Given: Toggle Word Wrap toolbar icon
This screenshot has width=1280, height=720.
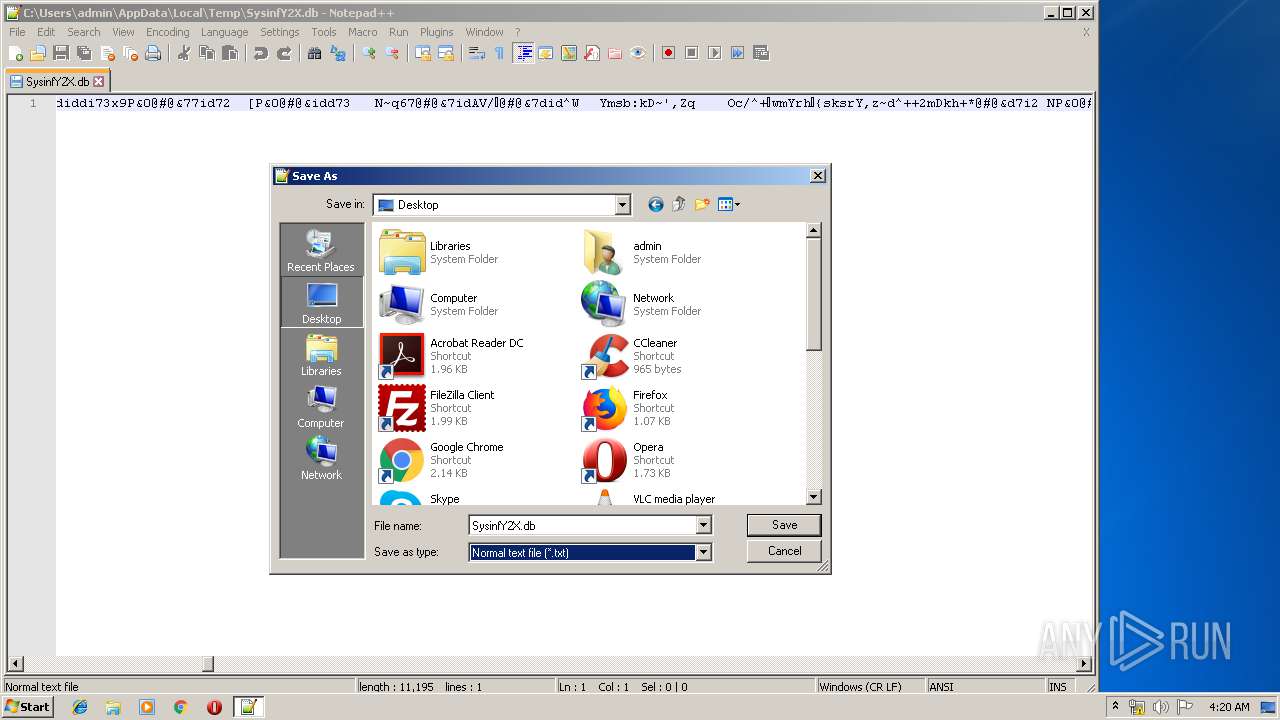Looking at the screenshot, I should (477, 53).
